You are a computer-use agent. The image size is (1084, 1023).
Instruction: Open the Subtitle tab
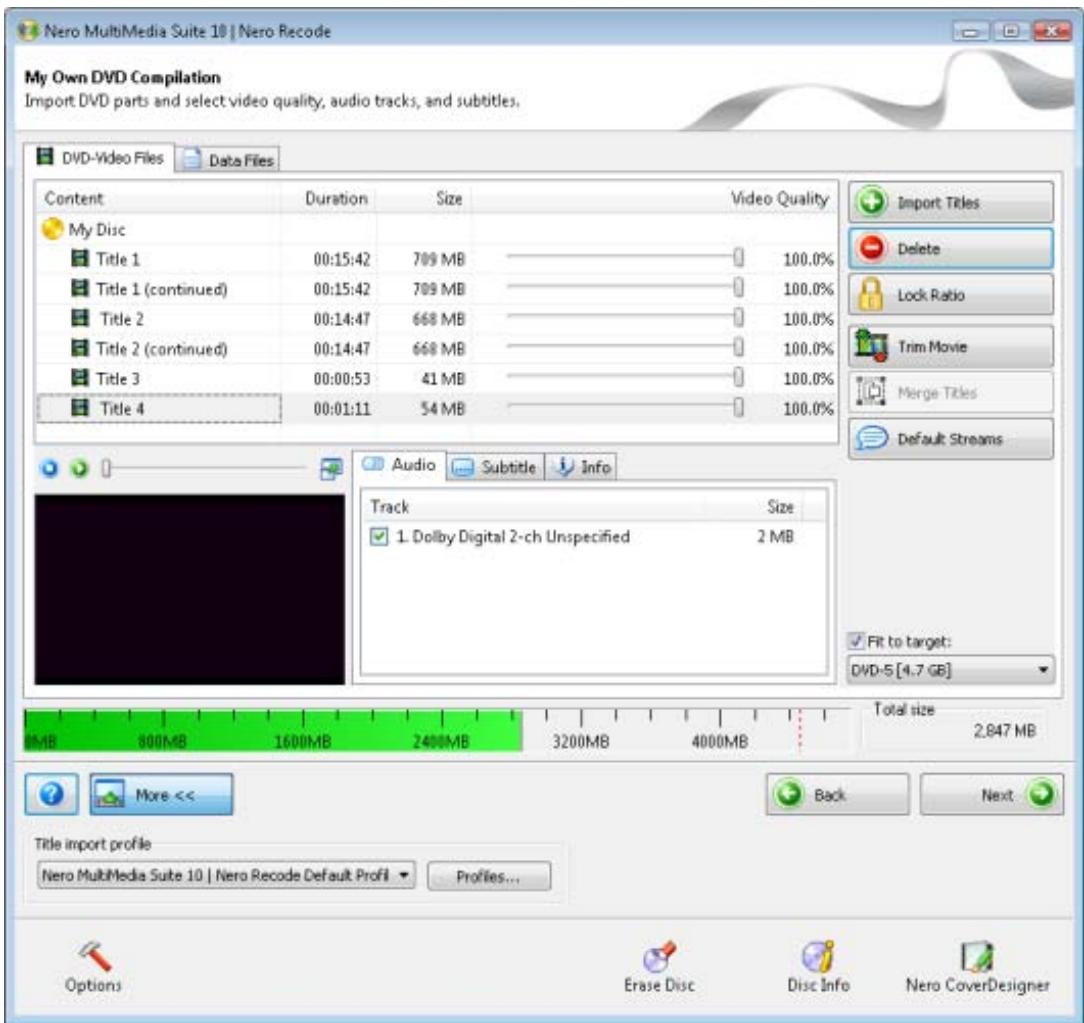point(495,467)
